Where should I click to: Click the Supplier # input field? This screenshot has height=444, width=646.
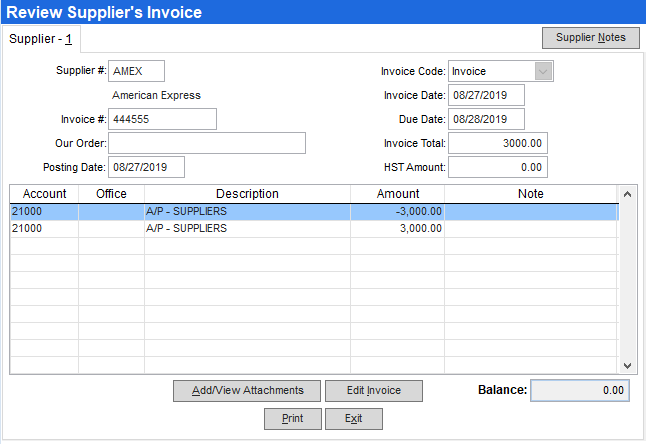pyautogui.click(x=136, y=71)
